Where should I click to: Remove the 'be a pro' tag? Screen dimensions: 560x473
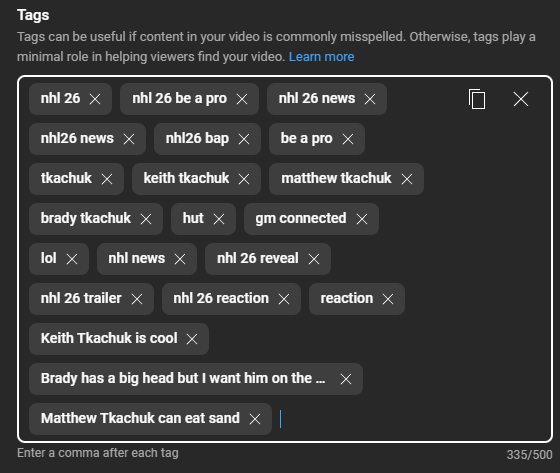pos(348,139)
